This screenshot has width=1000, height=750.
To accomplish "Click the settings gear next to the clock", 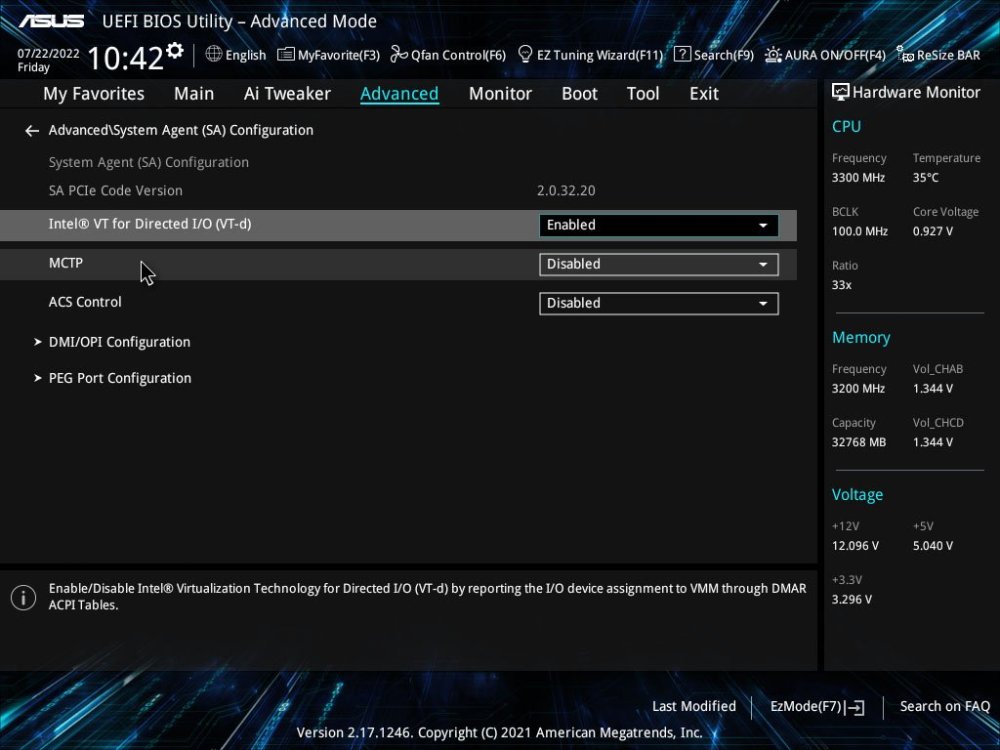I will (x=175, y=50).
